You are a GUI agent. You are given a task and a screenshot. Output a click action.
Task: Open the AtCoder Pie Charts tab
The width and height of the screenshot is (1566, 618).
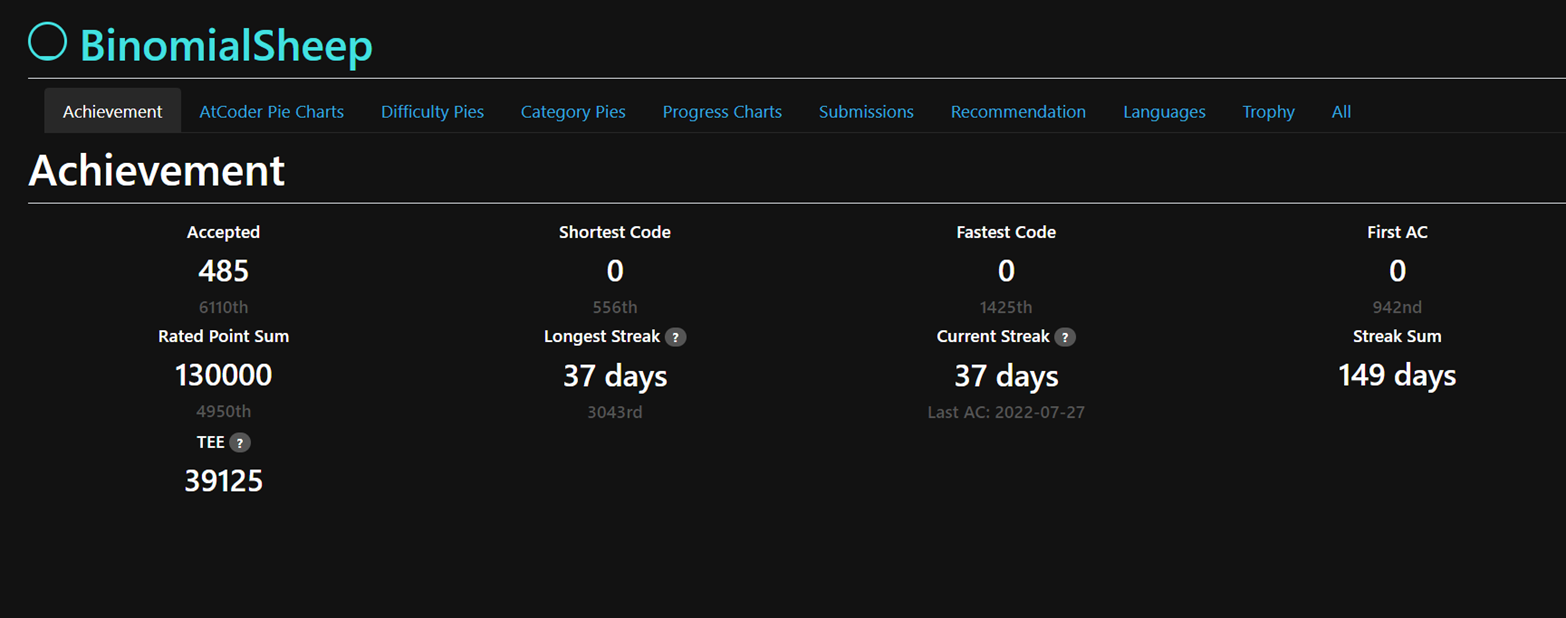point(271,112)
